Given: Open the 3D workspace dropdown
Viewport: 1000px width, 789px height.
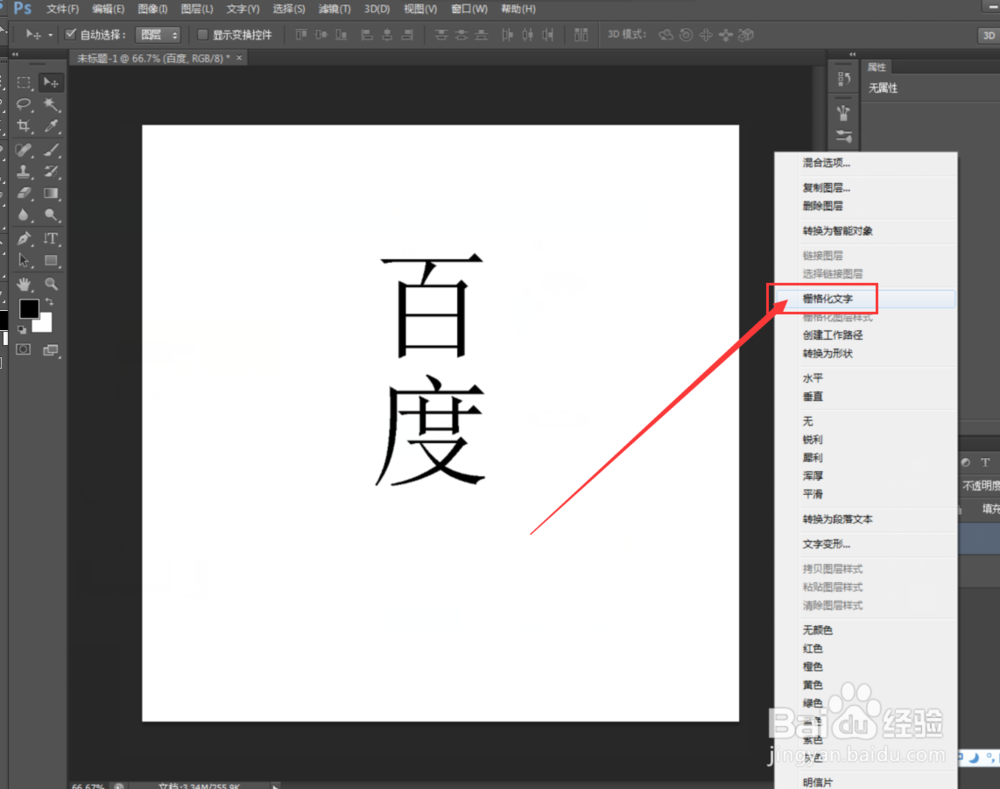Looking at the screenshot, I should 989,35.
